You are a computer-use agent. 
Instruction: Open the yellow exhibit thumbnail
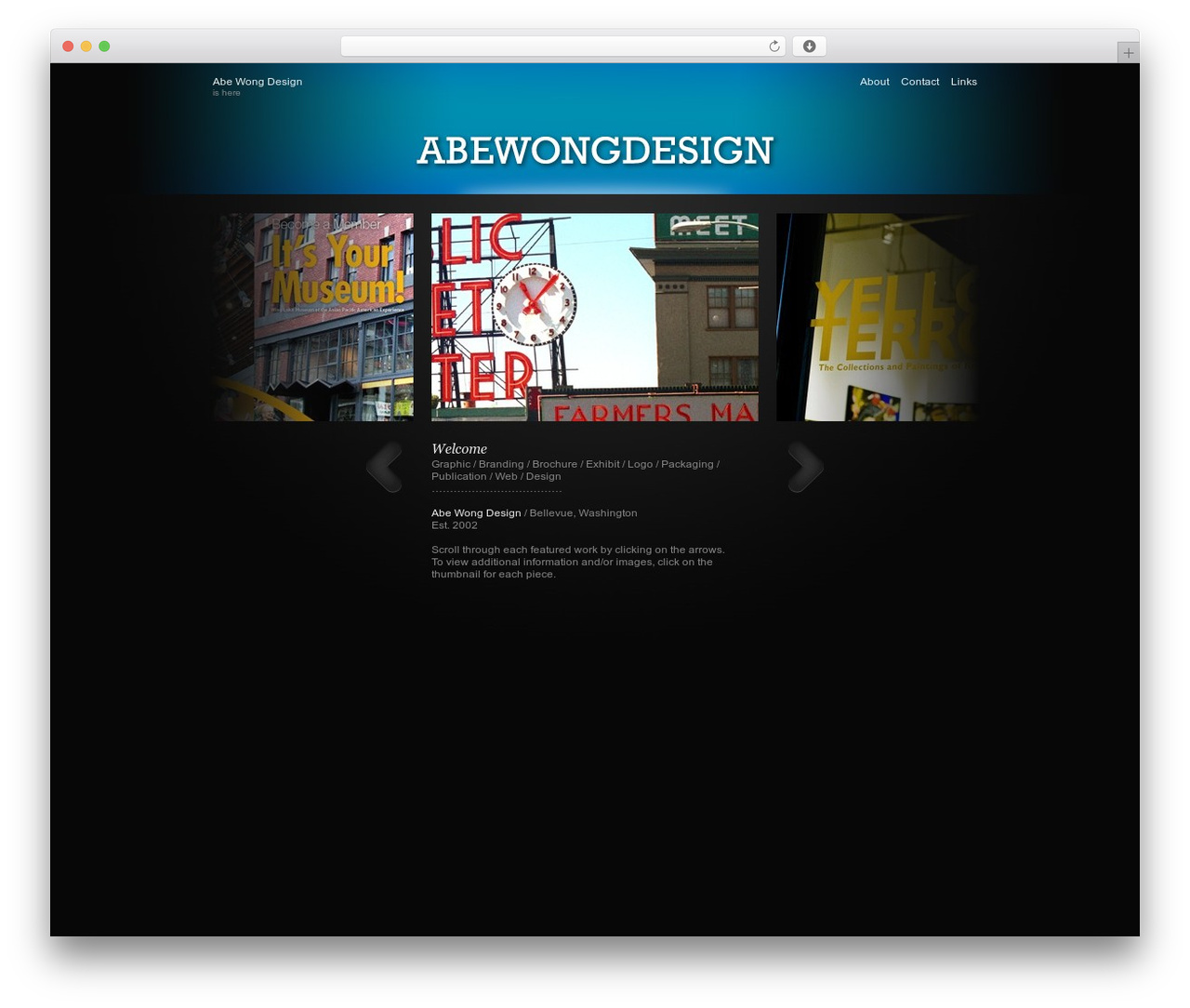click(877, 317)
